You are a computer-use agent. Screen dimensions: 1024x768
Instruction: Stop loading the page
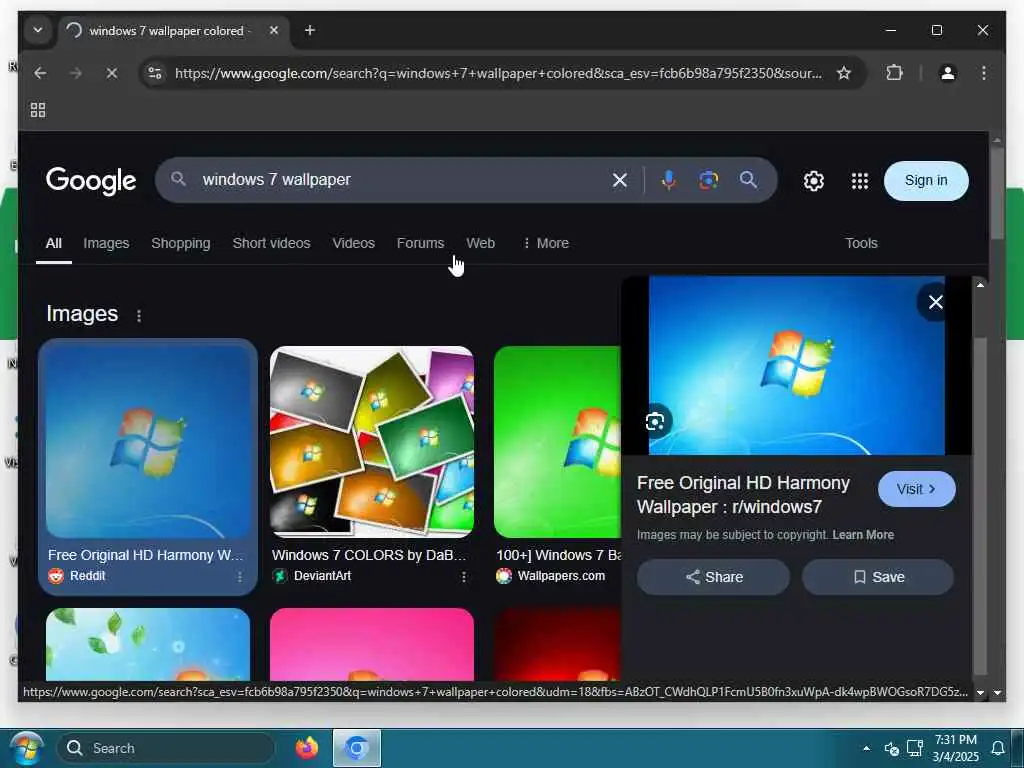coord(112,73)
